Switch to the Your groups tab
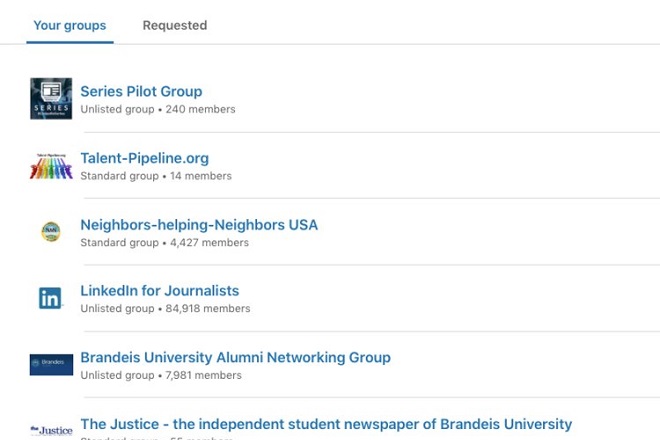The image size is (660, 440). pos(70,25)
